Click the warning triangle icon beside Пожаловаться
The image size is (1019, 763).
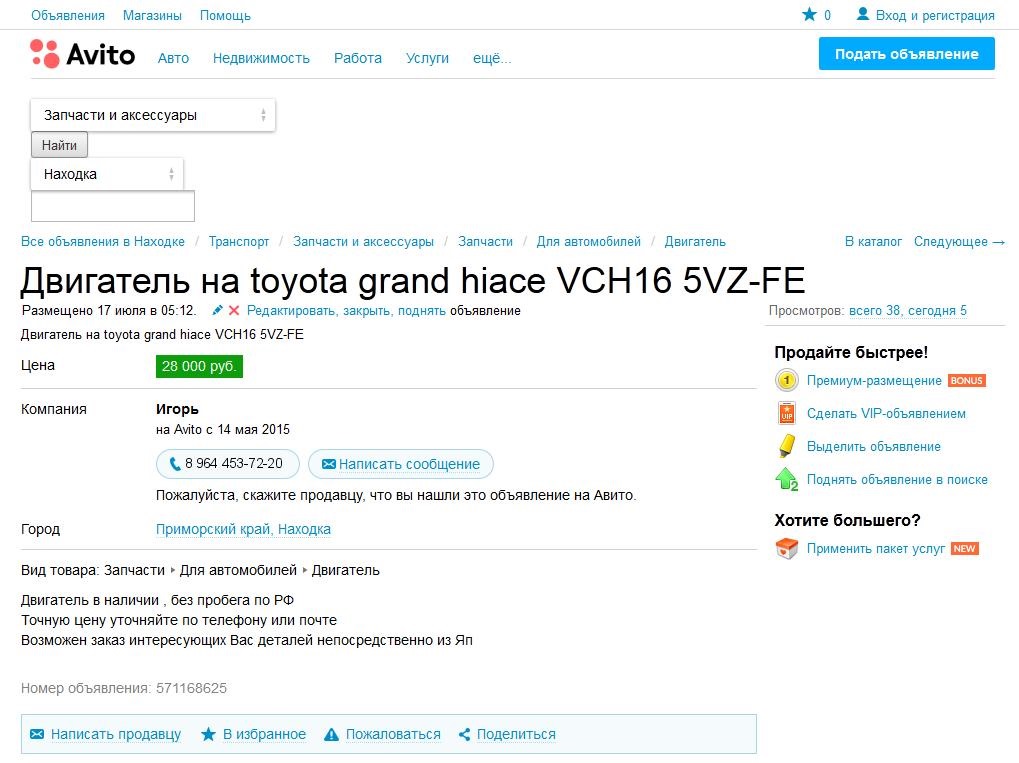331,734
